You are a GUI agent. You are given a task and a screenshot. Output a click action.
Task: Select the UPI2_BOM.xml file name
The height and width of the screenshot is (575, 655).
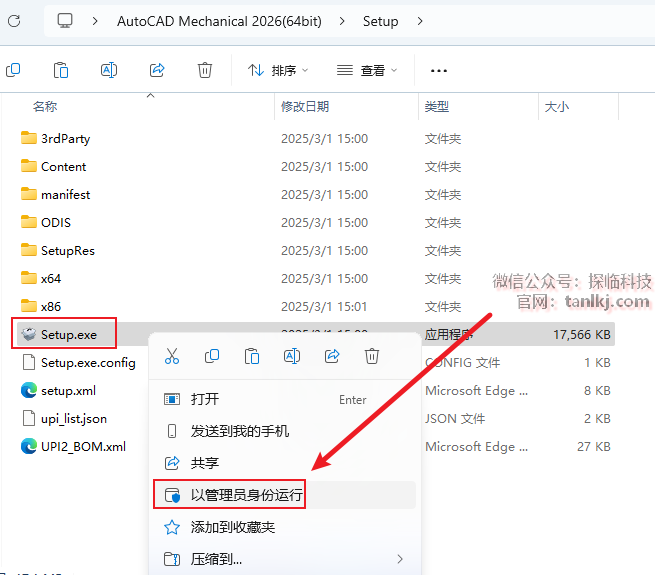pos(84,446)
